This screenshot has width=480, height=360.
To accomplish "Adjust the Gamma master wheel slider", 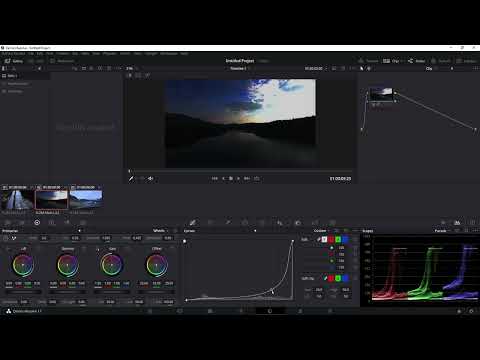I will click(68, 292).
